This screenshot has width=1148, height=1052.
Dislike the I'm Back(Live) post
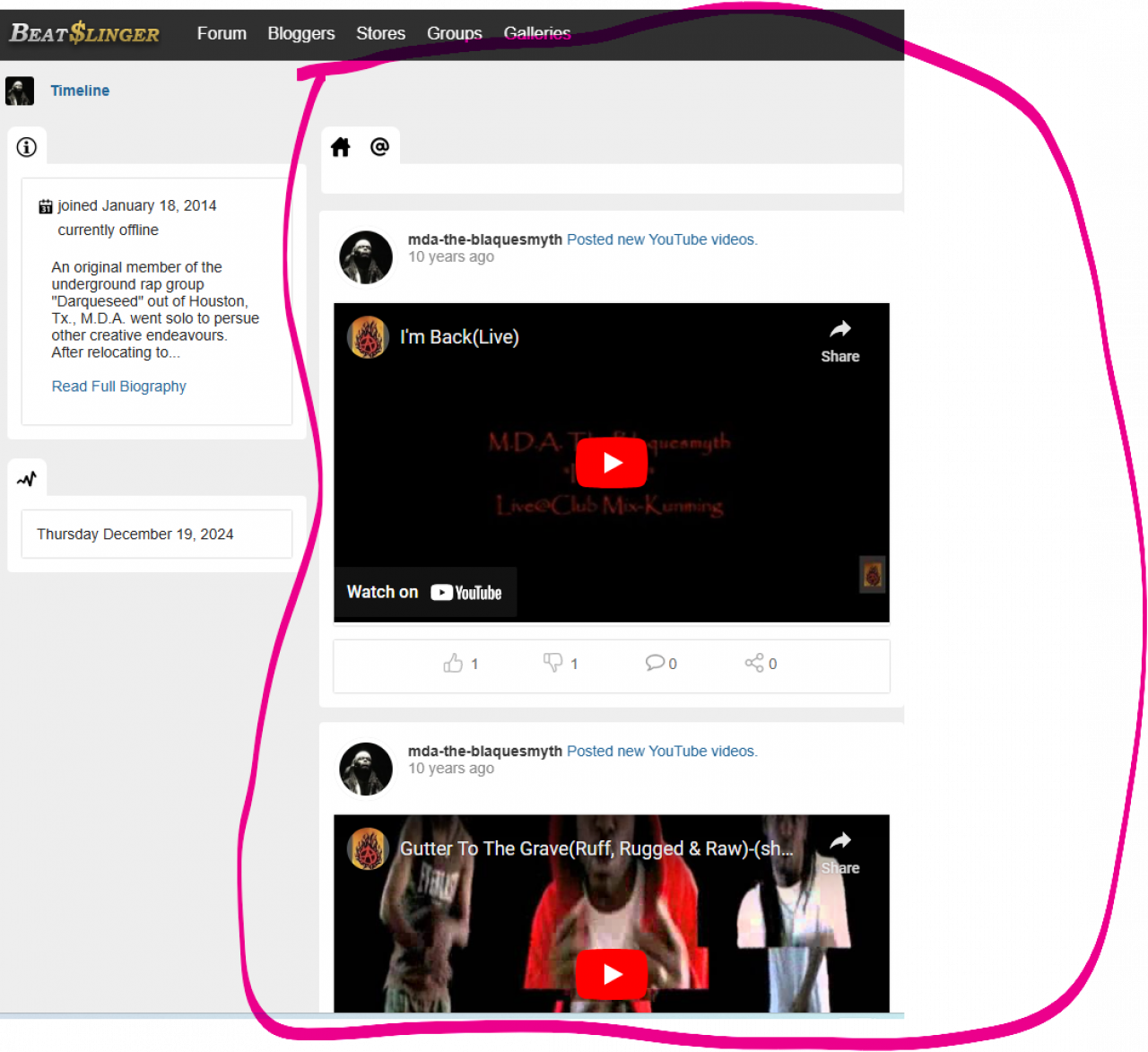click(x=553, y=663)
